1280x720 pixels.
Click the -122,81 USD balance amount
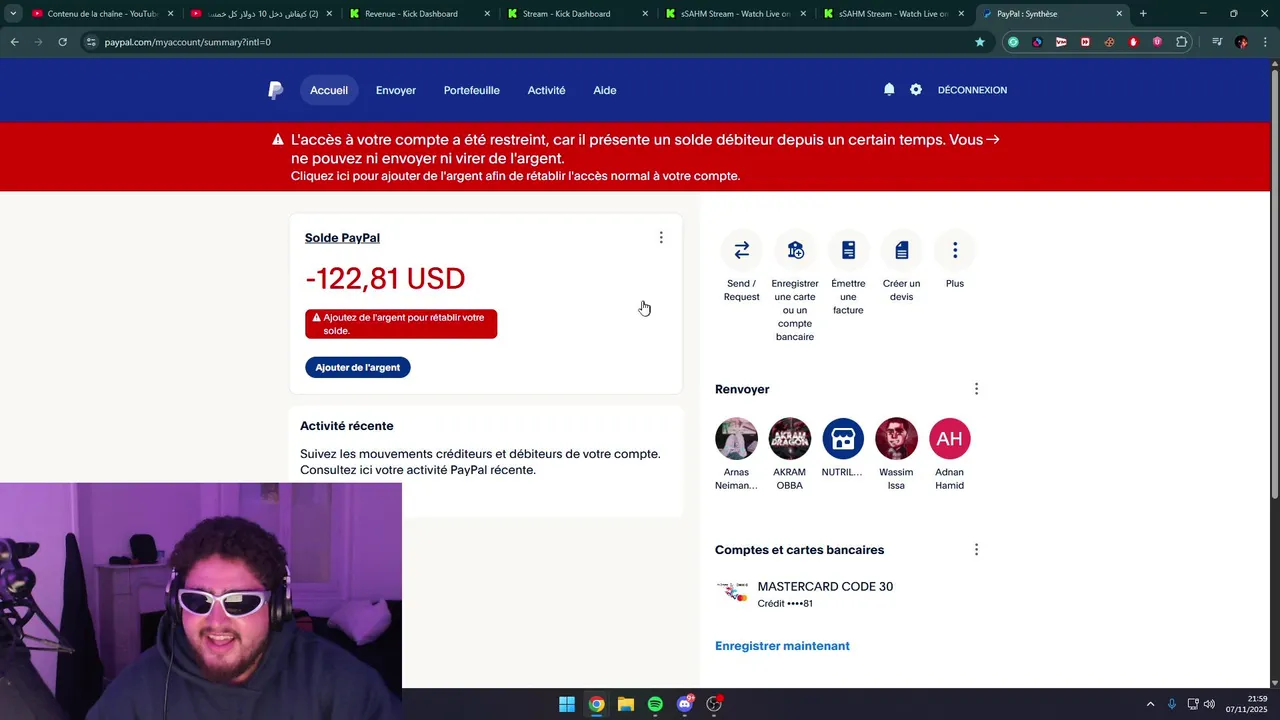click(385, 278)
